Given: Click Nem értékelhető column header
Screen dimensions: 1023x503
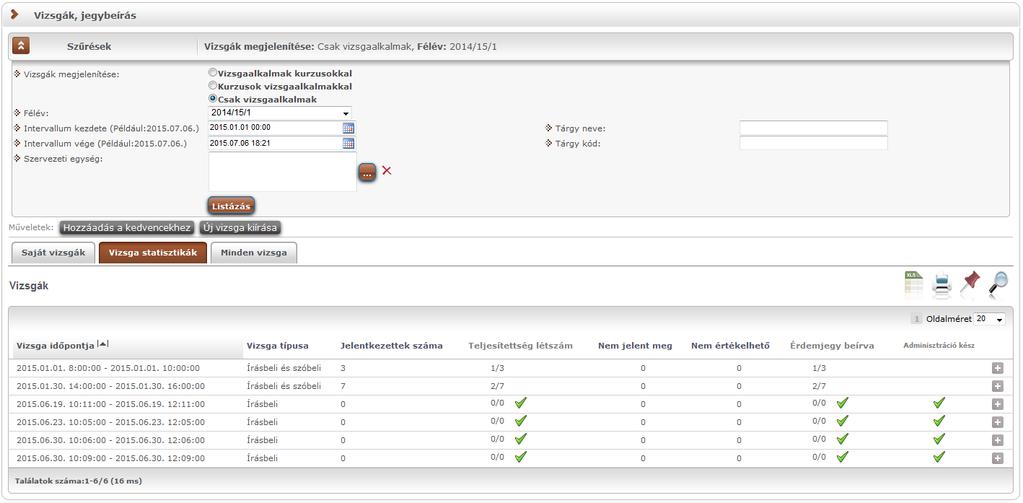Looking at the screenshot, I should (x=731, y=346).
